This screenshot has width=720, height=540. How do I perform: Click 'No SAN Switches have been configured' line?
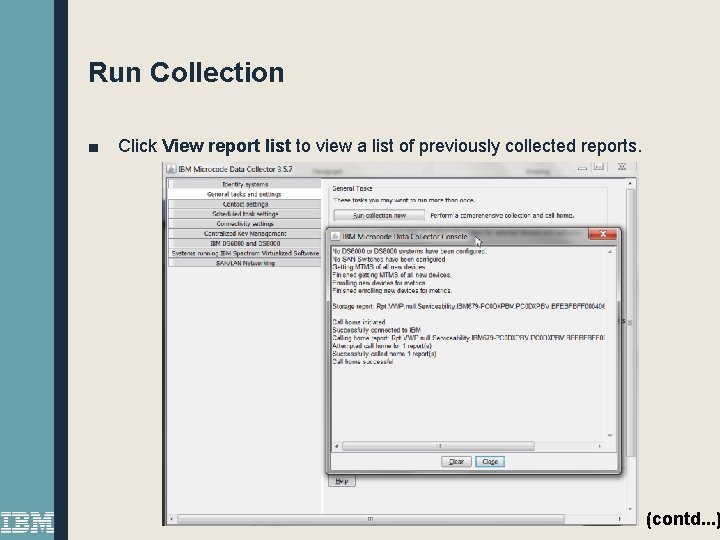388,259
